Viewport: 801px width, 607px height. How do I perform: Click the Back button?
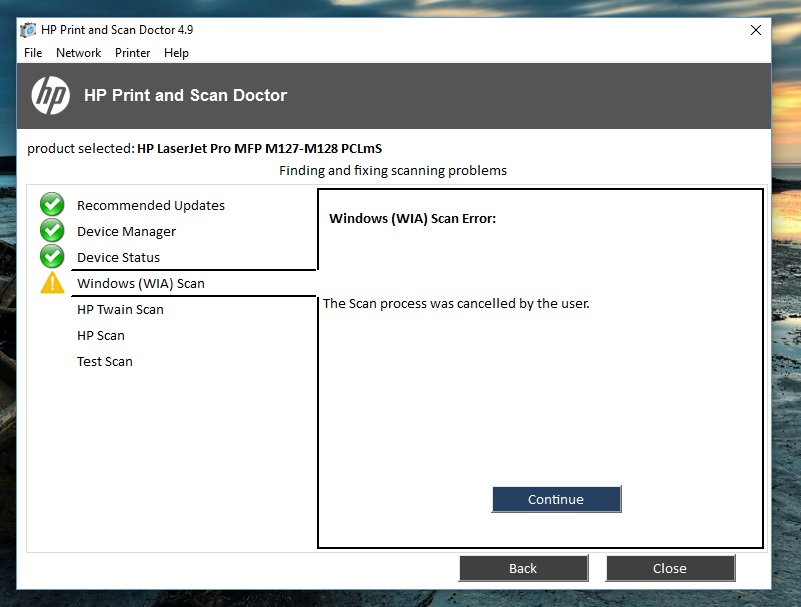point(524,568)
